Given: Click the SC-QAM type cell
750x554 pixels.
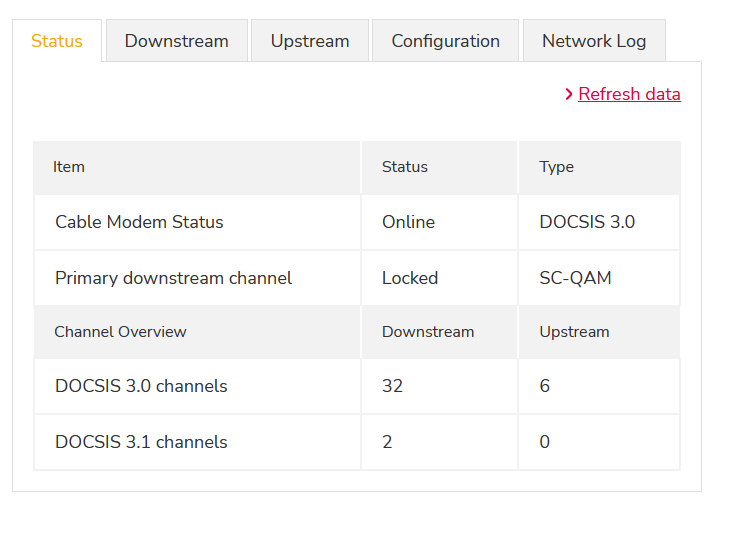Looking at the screenshot, I should pyautogui.click(x=575, y=278).
